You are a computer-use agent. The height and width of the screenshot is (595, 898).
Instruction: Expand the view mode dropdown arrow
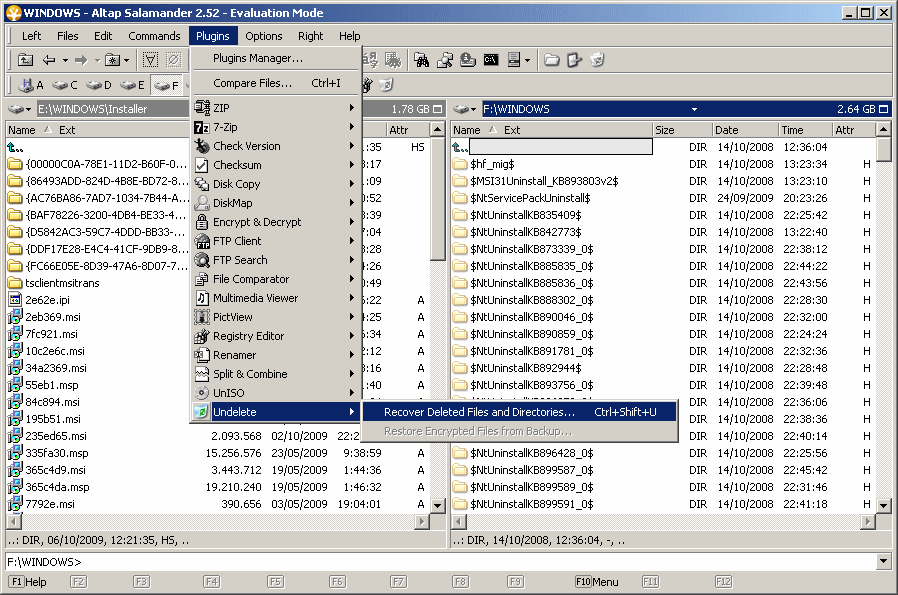[x=527, y=60]
